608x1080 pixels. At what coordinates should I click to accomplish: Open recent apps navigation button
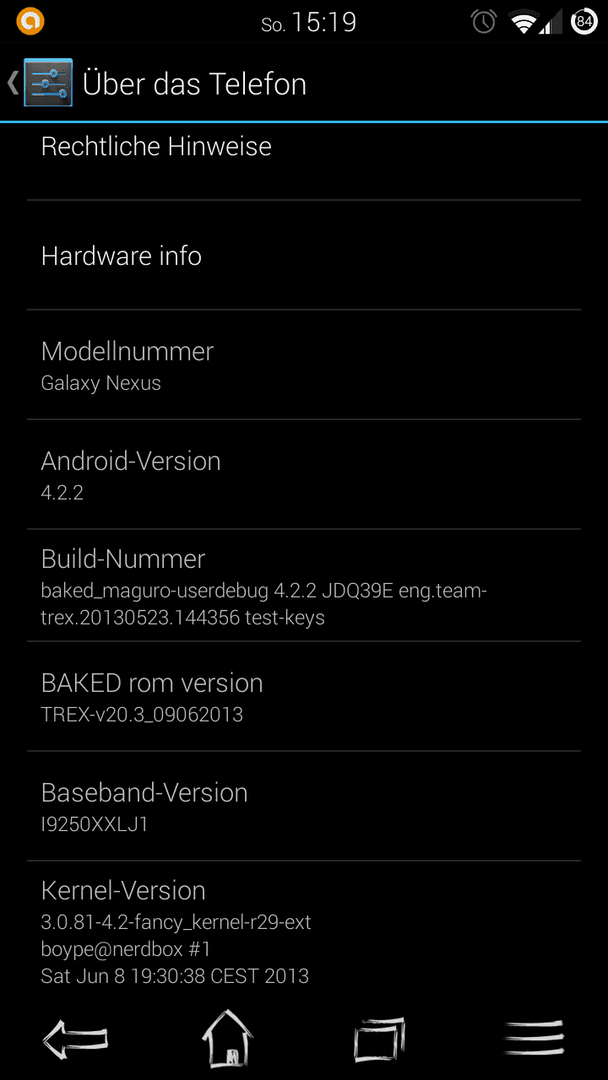click(379, 1038)
